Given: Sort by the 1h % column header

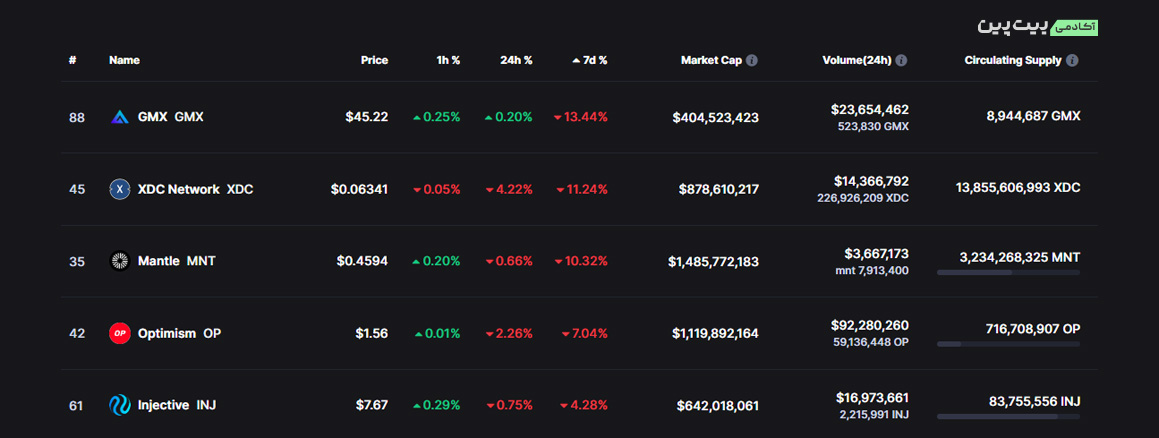Looking at the screenshot, I should 448,60.
